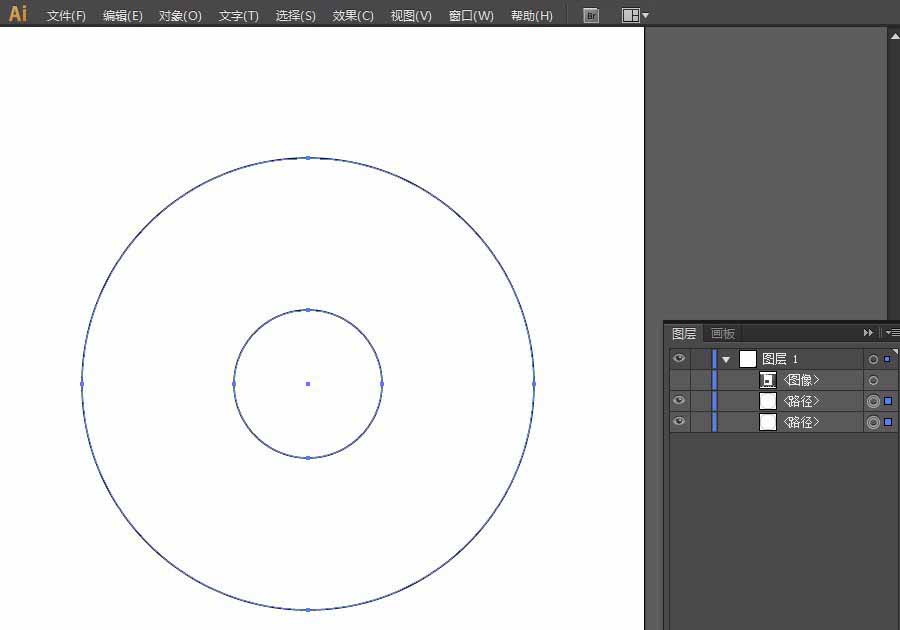Viewport: 900px width, 630px height.
Task: Click the bottom anchor point of the outer circle
Action: point(308,610)
